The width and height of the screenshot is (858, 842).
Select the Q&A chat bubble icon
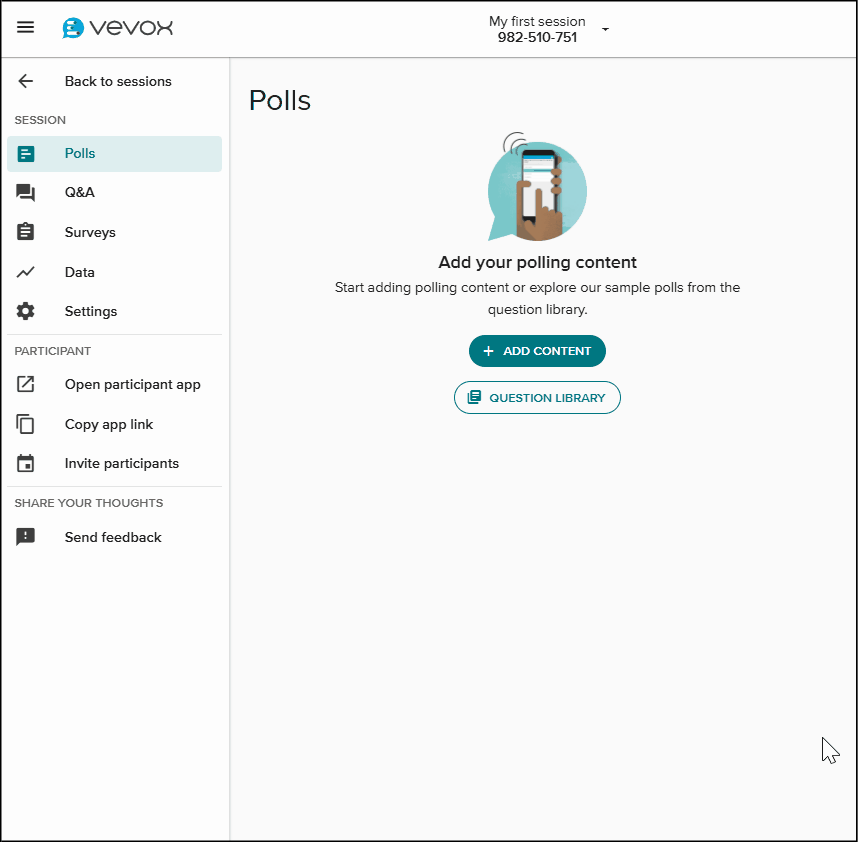click(x=26, y=193)
